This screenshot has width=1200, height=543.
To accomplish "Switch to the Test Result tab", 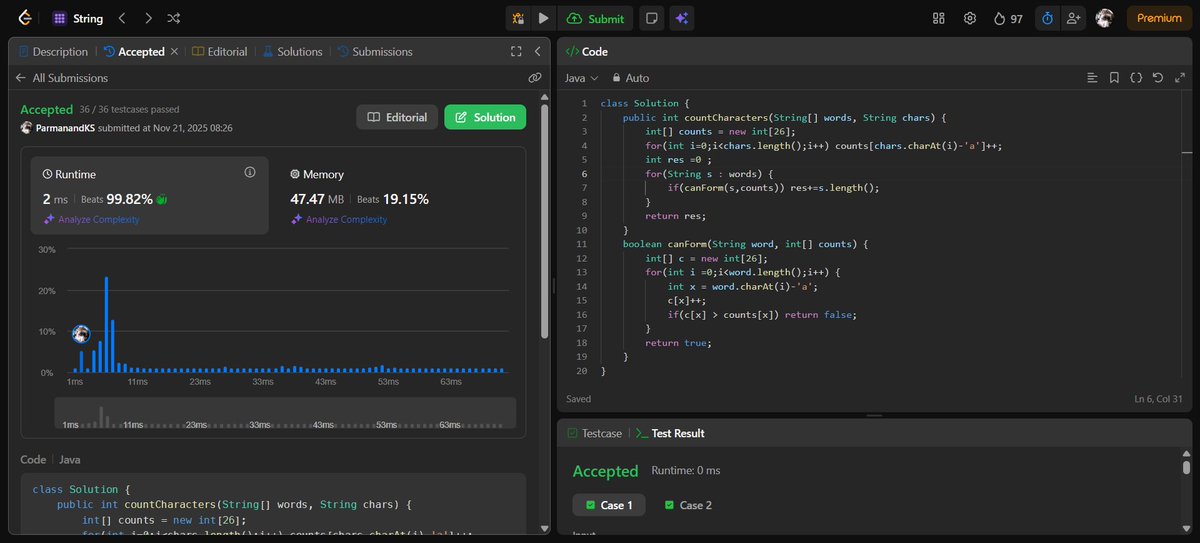I will click(670, 433).
